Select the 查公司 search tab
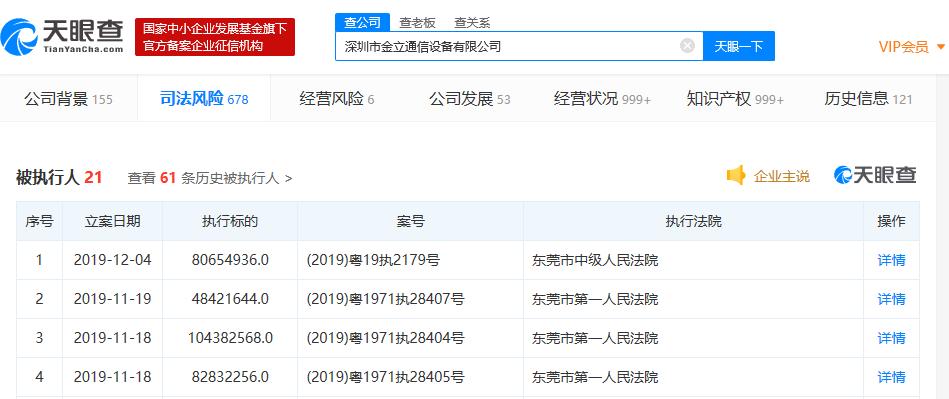The width and height of the screenshot is (949, 399). pos(363,22)
